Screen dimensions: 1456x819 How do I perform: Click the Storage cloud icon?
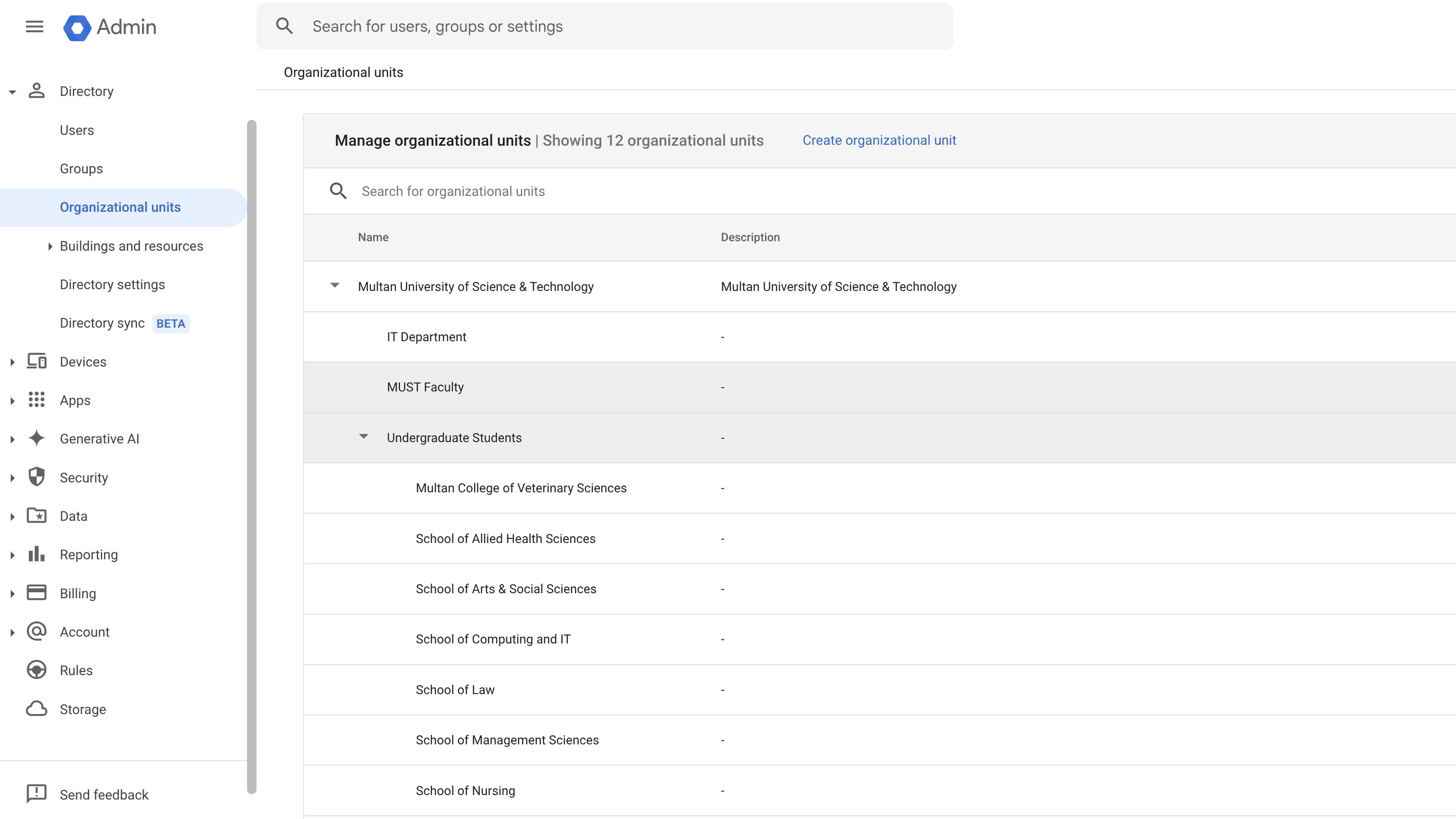37,709
